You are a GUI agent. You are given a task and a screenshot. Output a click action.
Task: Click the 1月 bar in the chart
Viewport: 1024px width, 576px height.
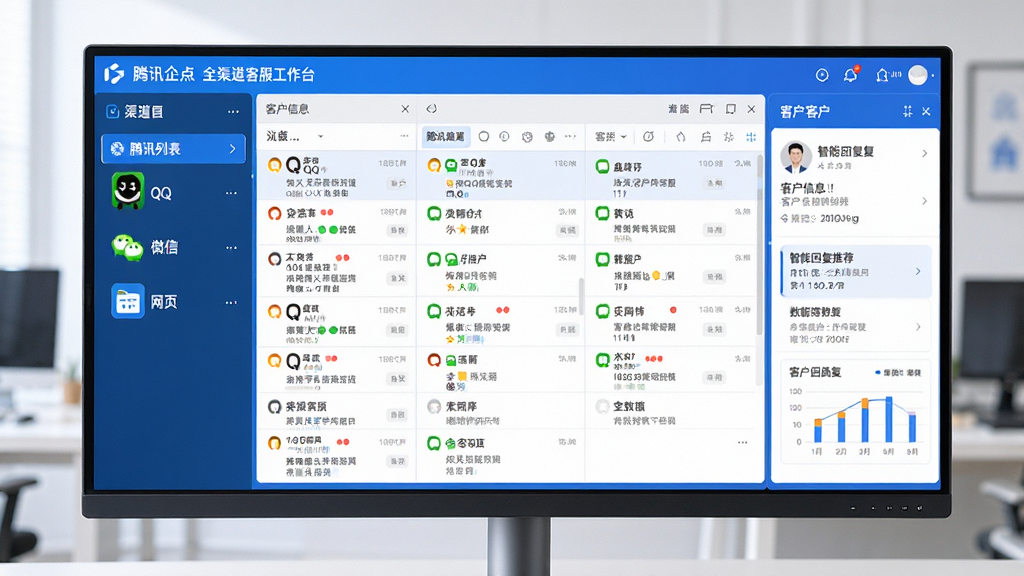[817, 431]
